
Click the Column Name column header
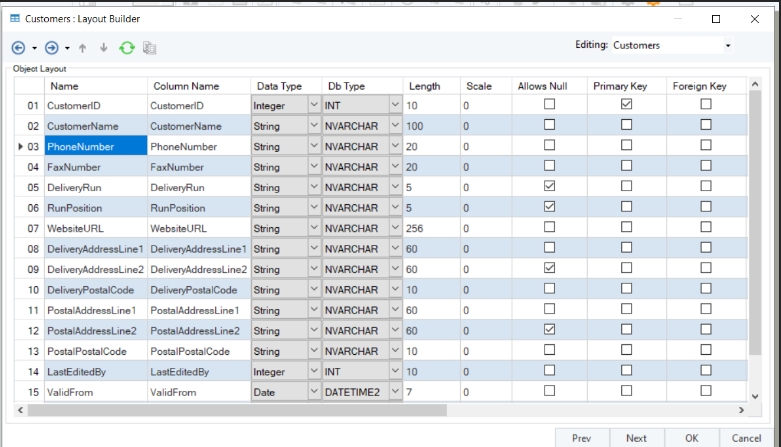186,86
